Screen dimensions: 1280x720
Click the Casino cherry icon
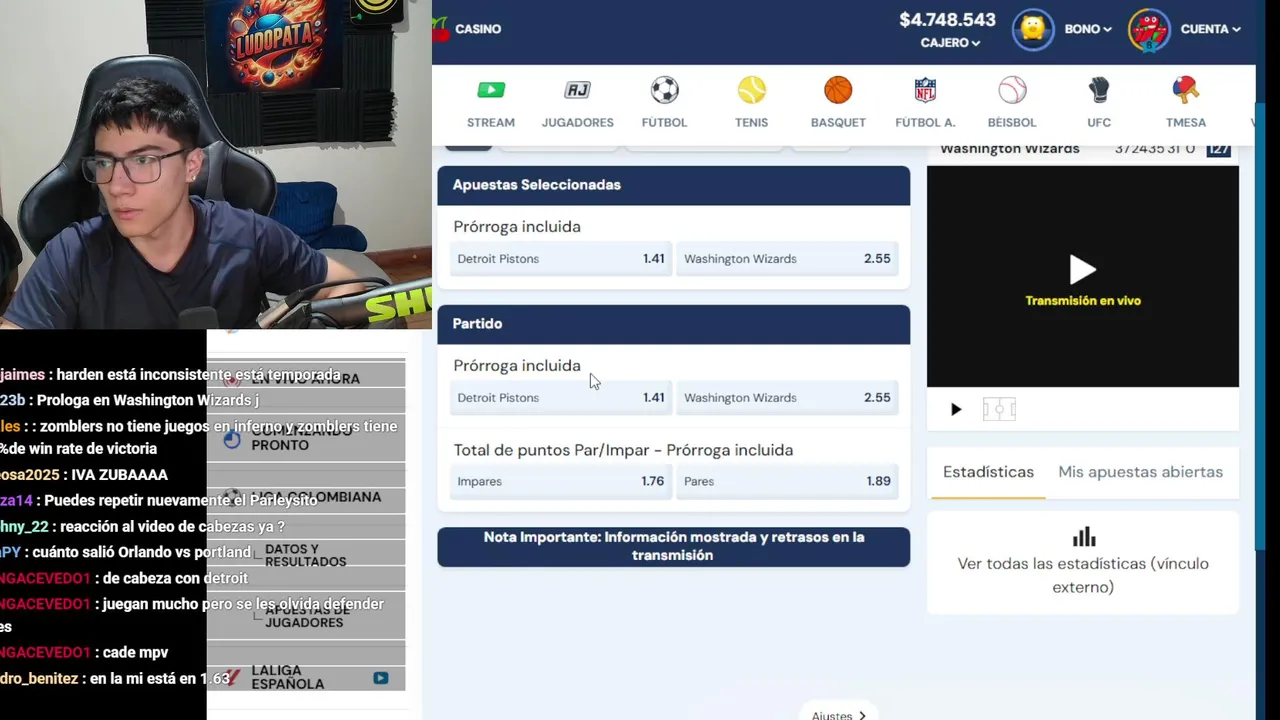pyautogui.click(x=440, y=29)
